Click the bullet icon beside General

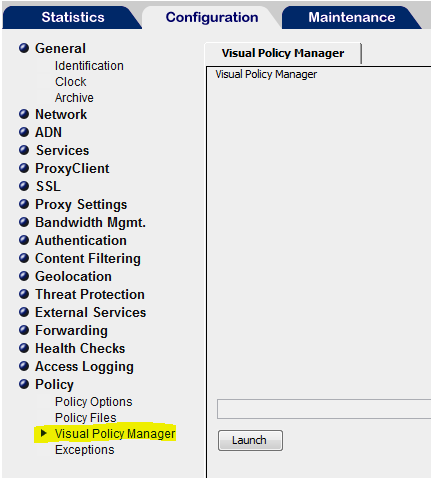tap(24, 48)
